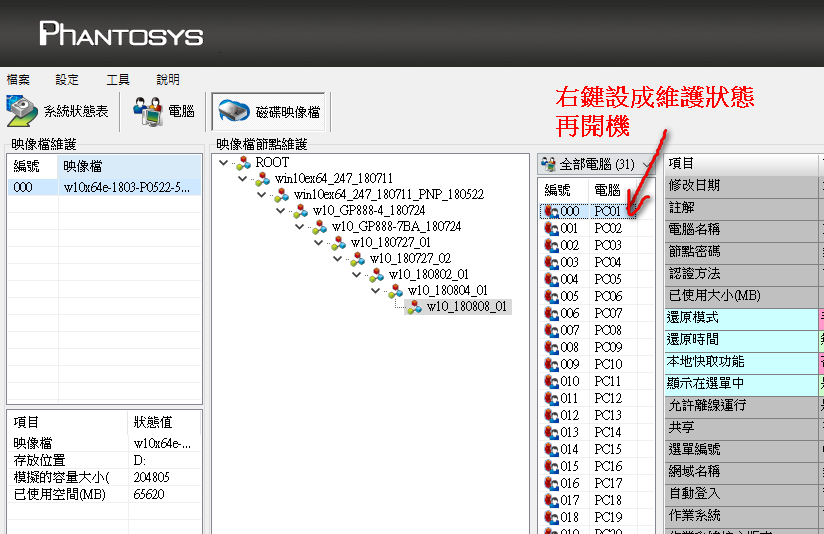Select image row w10x64e-1803-P0522-5...
824x534 pixels.
pyautogui.click(x=104, y=187)
